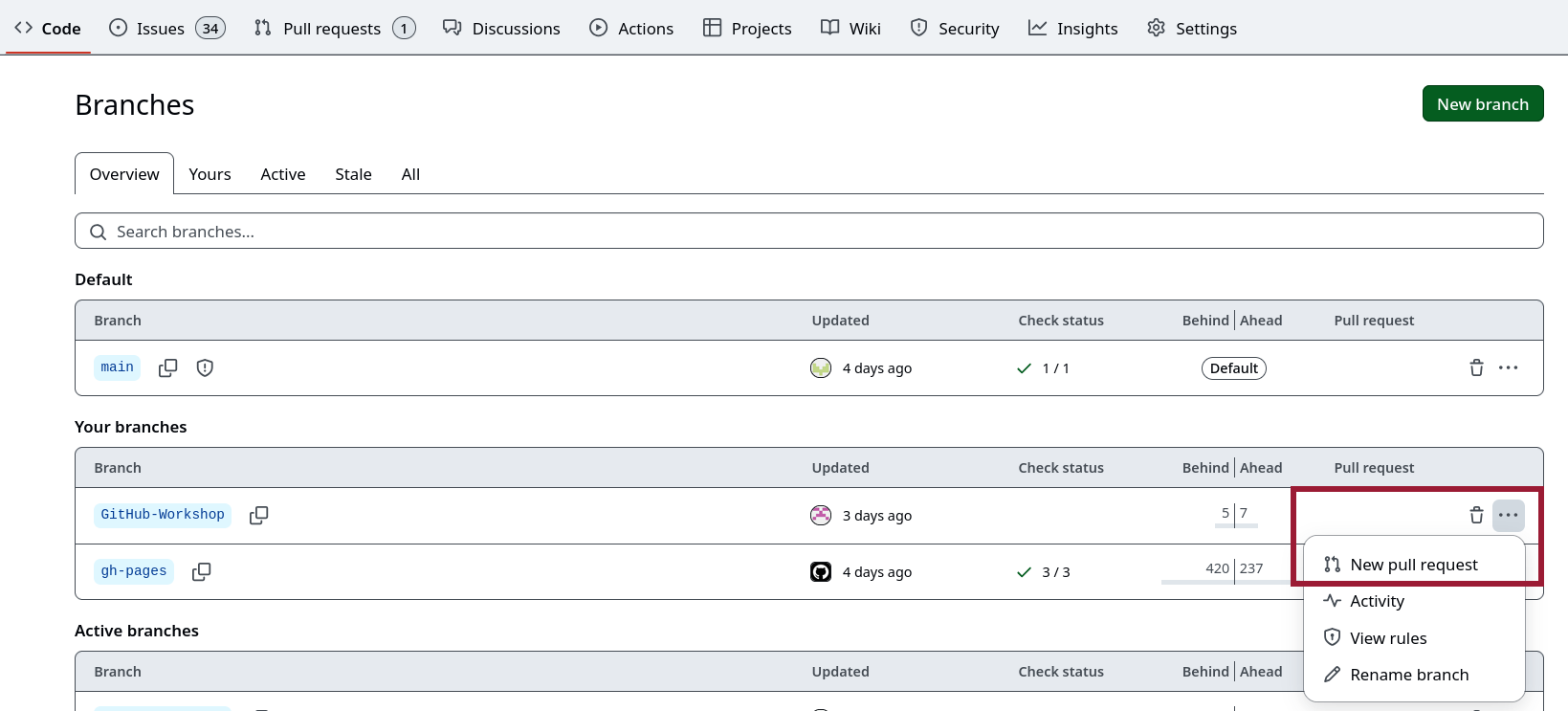This screenshot has height=711, width=1568.
Task: Click author avatar on gh-pages row
Action: (x=821, y=572)
